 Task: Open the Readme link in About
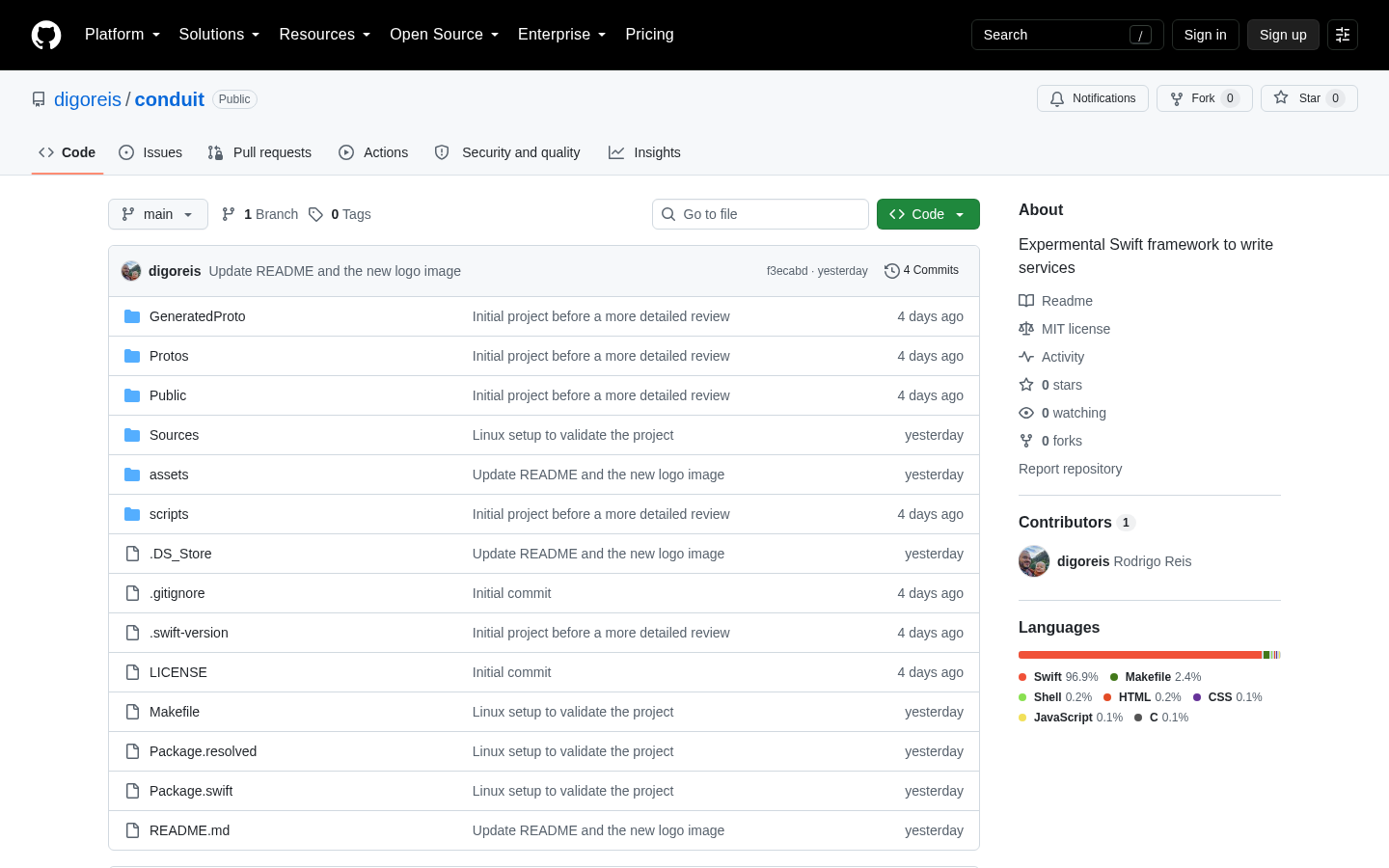(1055, 301)
